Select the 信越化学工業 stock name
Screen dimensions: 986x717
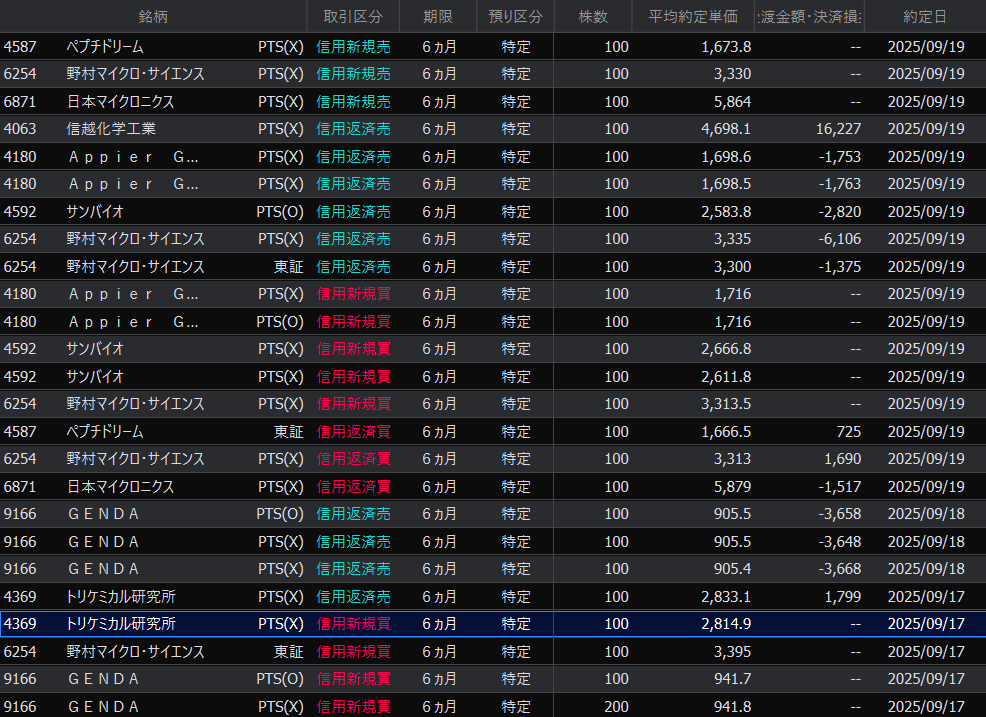click(x=111, y=129)
